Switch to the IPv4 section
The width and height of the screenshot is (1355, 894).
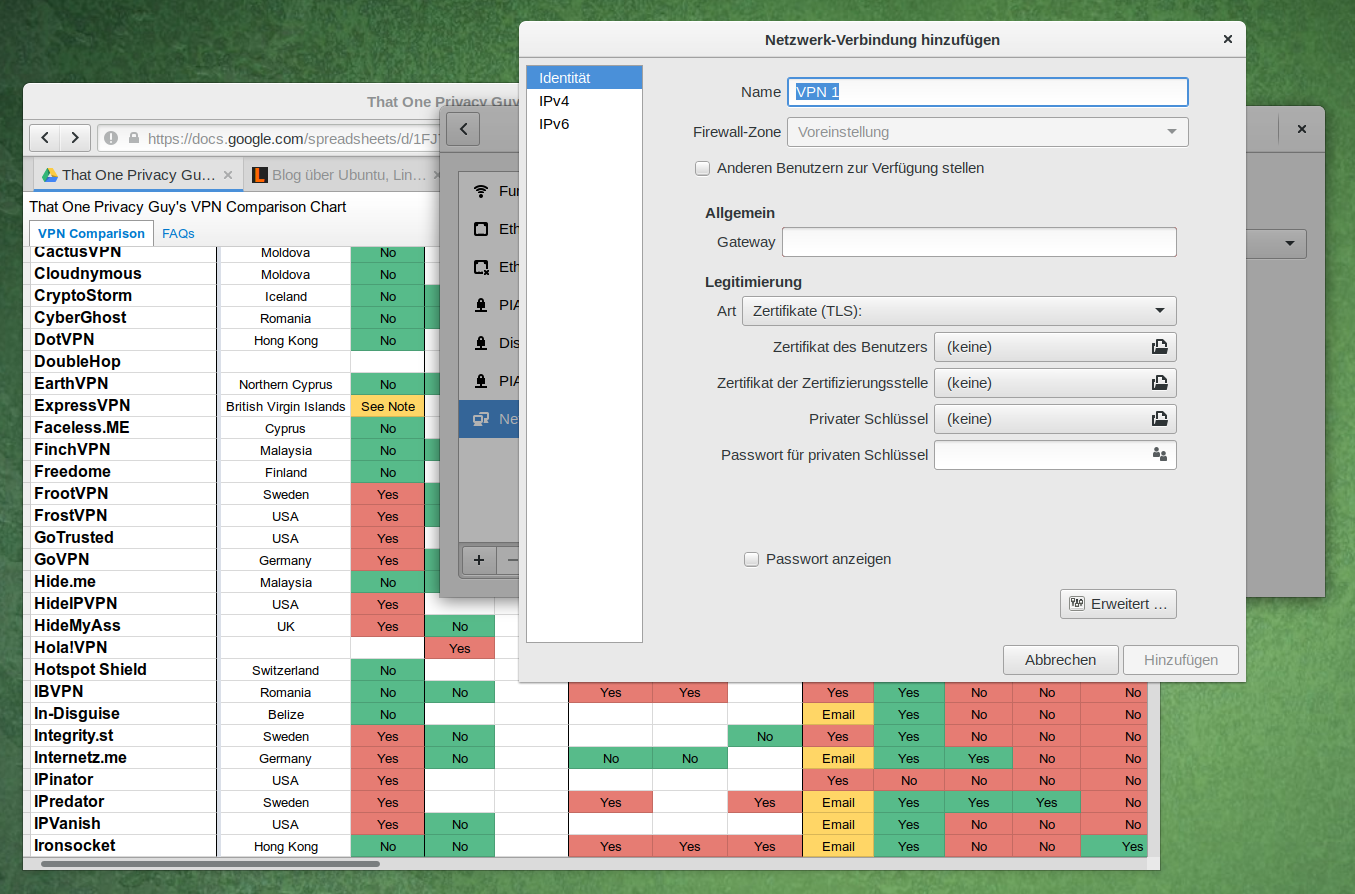click(554, 101)
